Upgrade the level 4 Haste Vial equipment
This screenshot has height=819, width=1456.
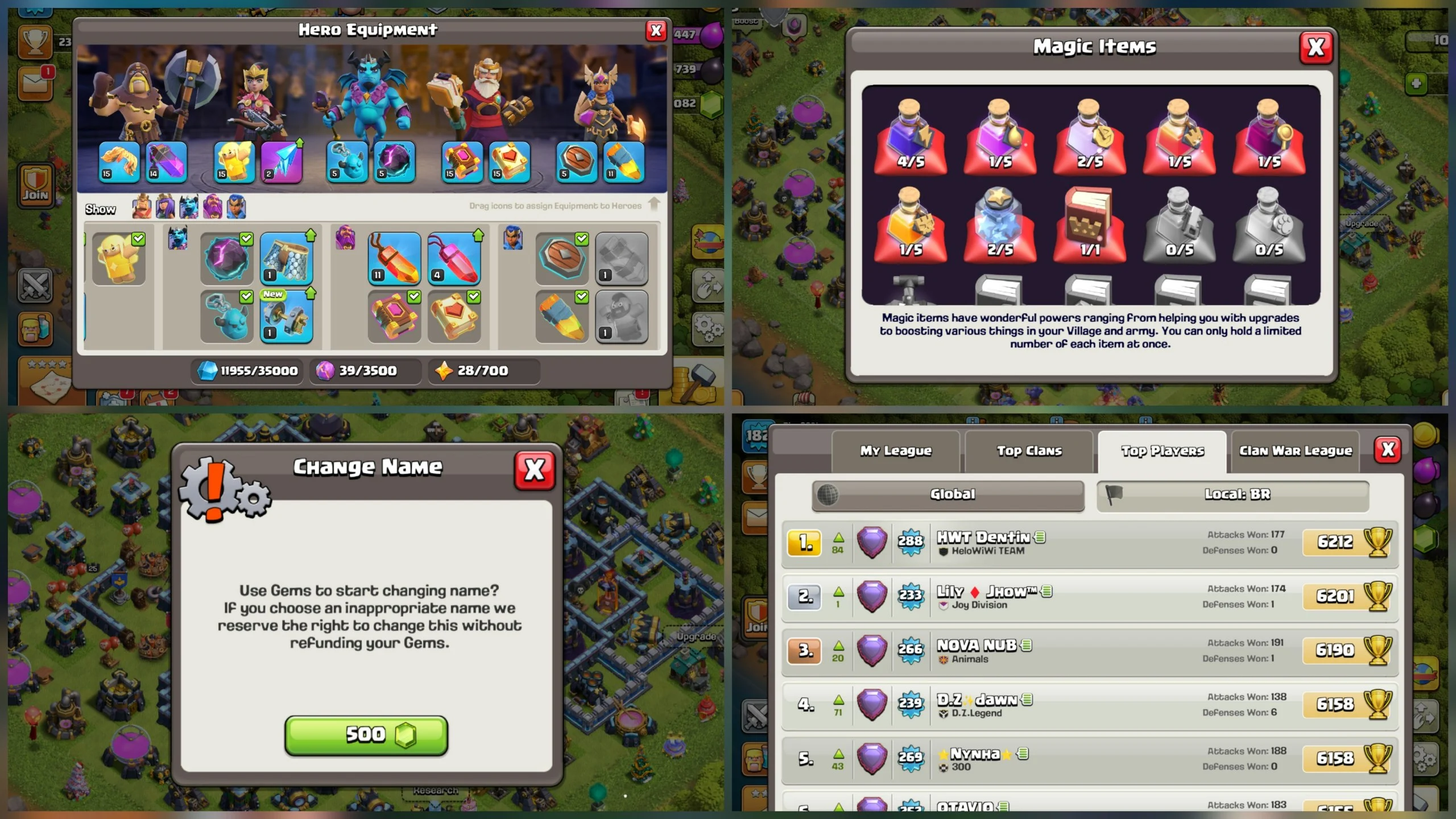tap(454, 259)
